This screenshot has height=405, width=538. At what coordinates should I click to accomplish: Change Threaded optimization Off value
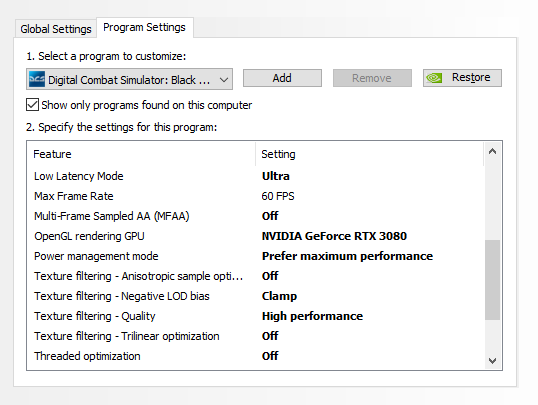[x=270, y=356]
